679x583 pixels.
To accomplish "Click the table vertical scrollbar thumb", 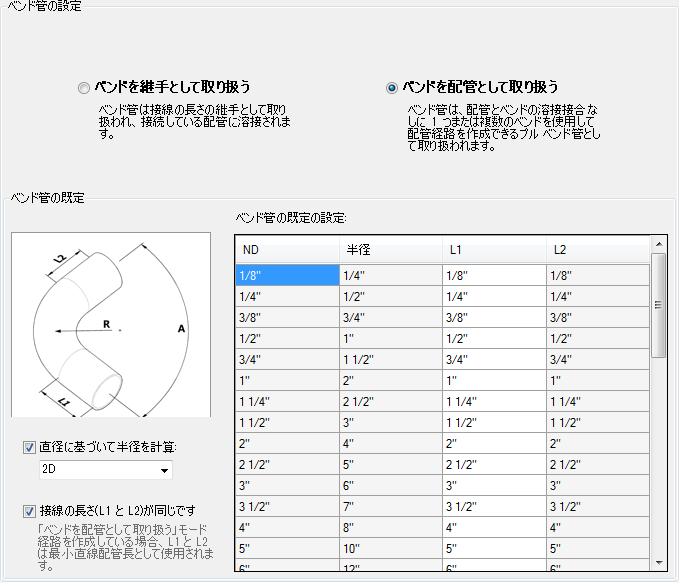I will pyautogui.click(x=659, y=305).
